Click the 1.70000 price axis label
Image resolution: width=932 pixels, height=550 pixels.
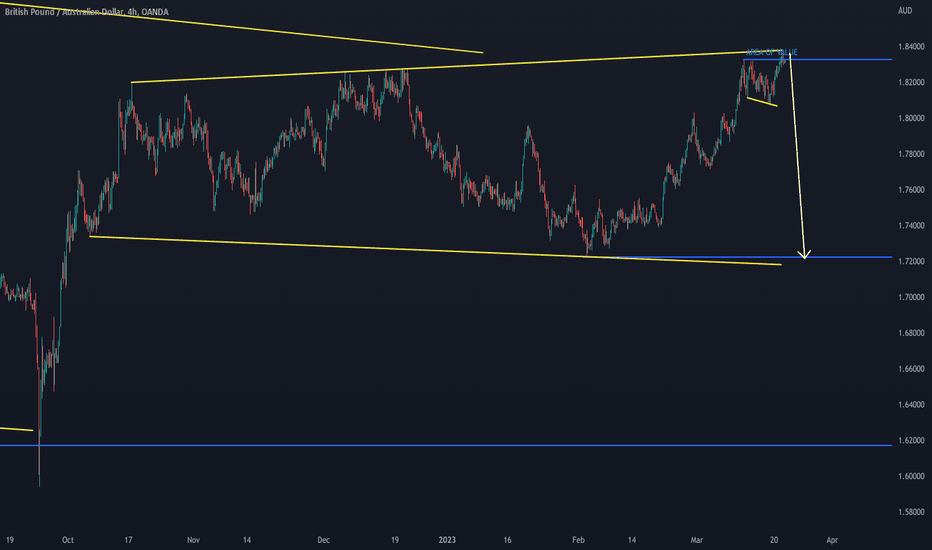coord(911,297)
